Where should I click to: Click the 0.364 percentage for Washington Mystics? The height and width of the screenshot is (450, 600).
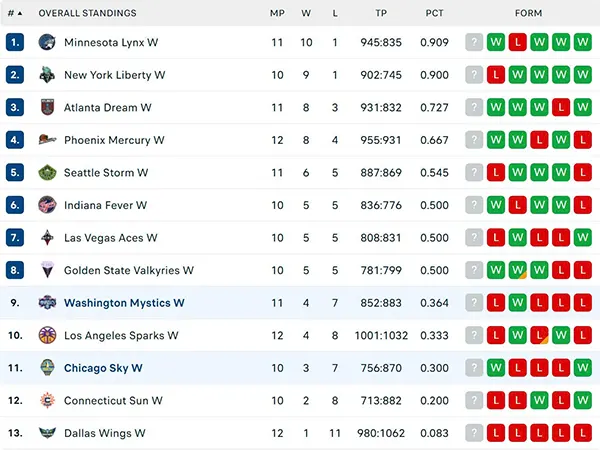click(434, 303)
